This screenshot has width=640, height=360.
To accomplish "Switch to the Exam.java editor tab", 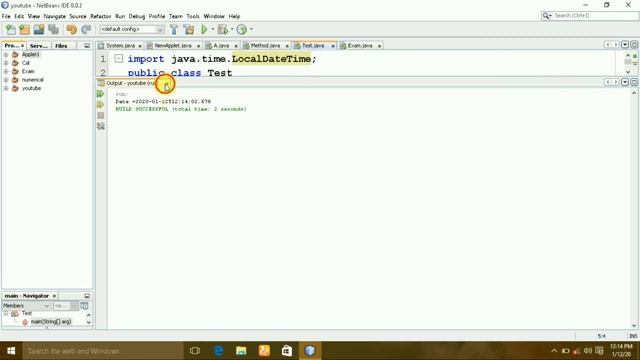I will click(x=360, y=46).
